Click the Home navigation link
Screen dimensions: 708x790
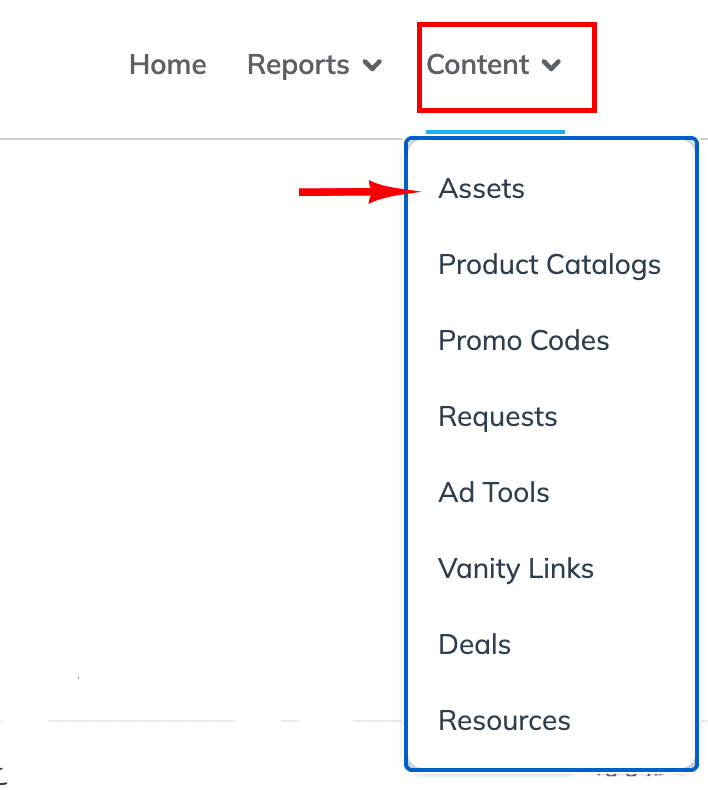[x=168, y=65]
